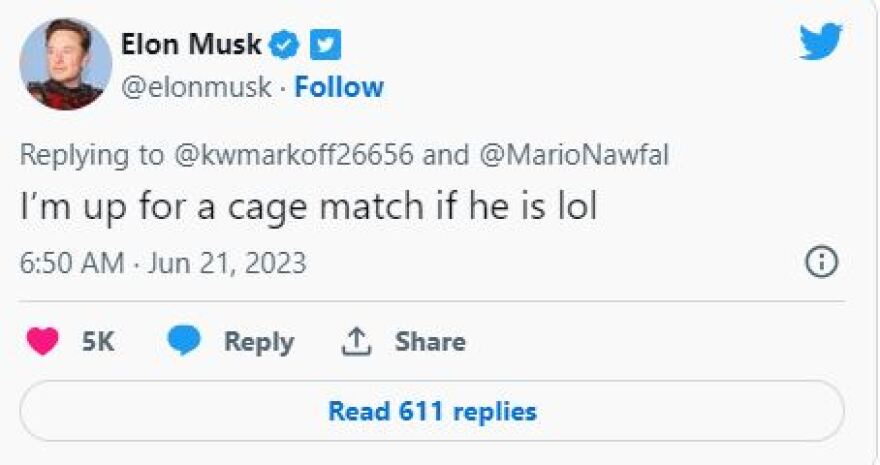Click the share arrow icon
Image resolution: width=880 pixels, height=465 pixels.
point(357,342)
